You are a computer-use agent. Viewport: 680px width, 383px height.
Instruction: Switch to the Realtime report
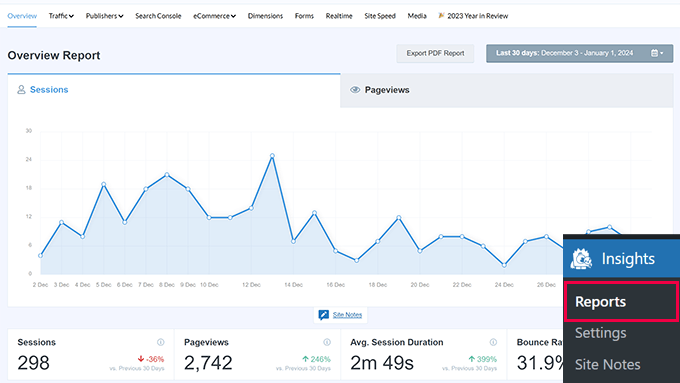[x=339, y=16]
